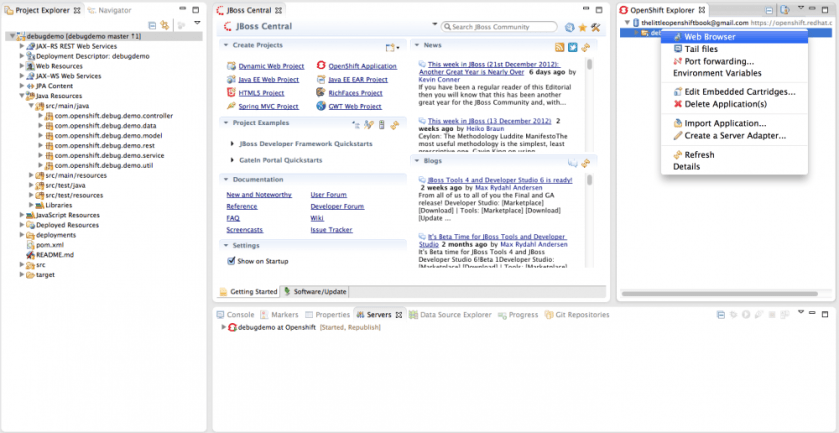Click the favorites star icon in JBoss Central

[x=582, y=27]
